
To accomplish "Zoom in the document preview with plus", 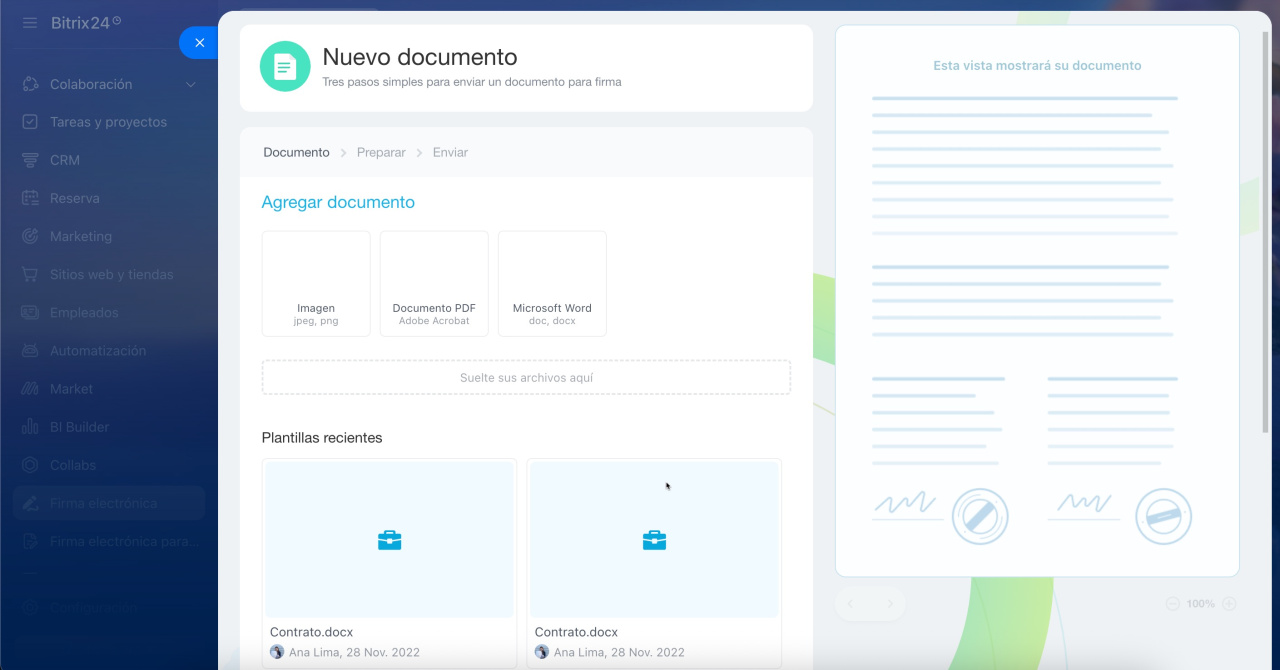I will (x=1229, y=604).
